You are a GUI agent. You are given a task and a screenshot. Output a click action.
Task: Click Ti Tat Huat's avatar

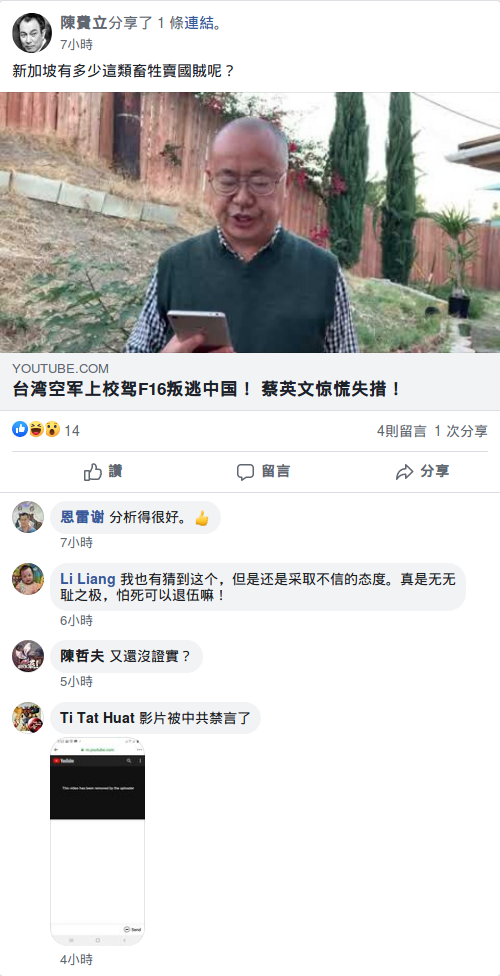28,718
